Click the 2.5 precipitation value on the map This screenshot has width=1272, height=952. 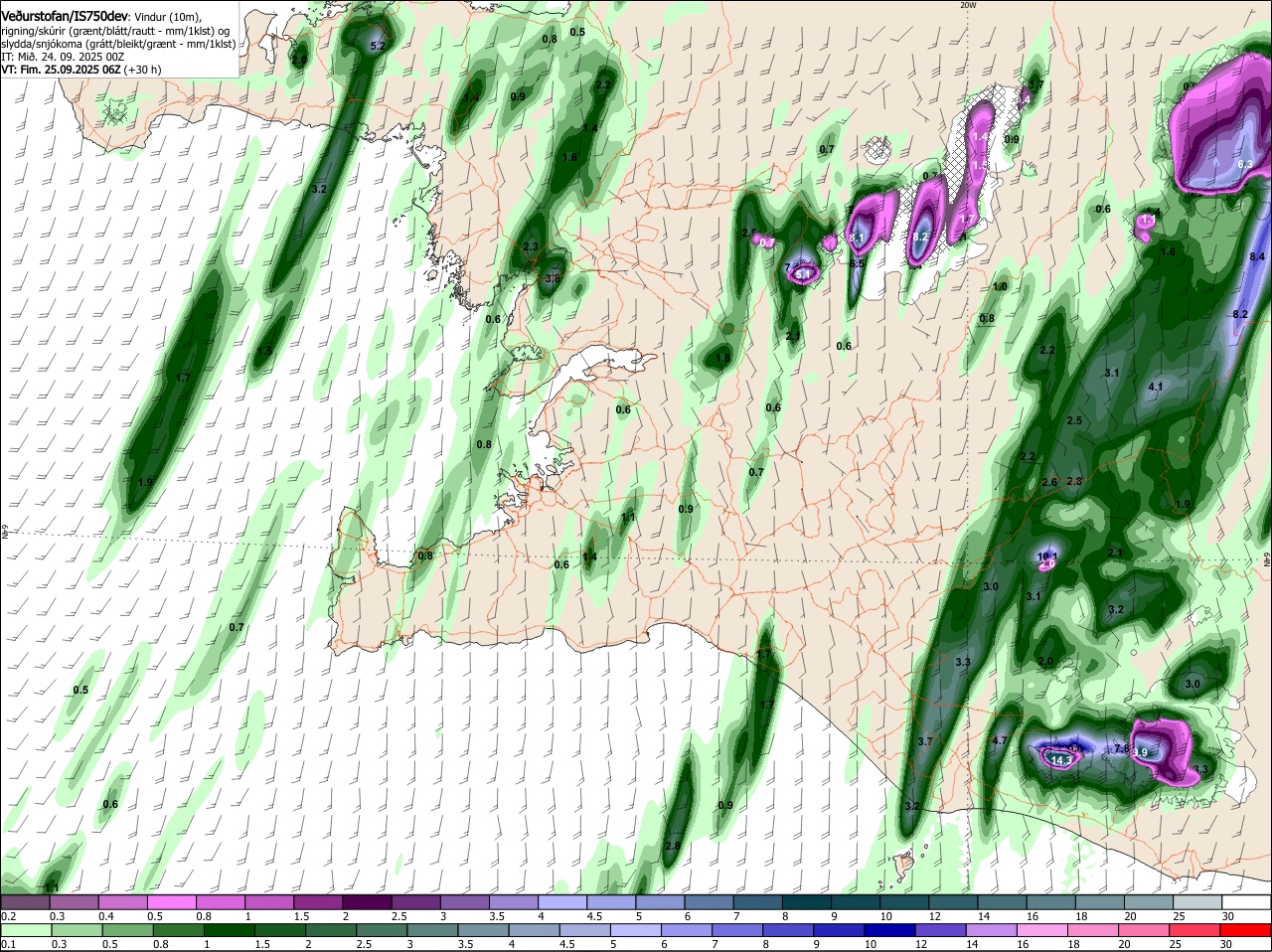pos(1074,421)
